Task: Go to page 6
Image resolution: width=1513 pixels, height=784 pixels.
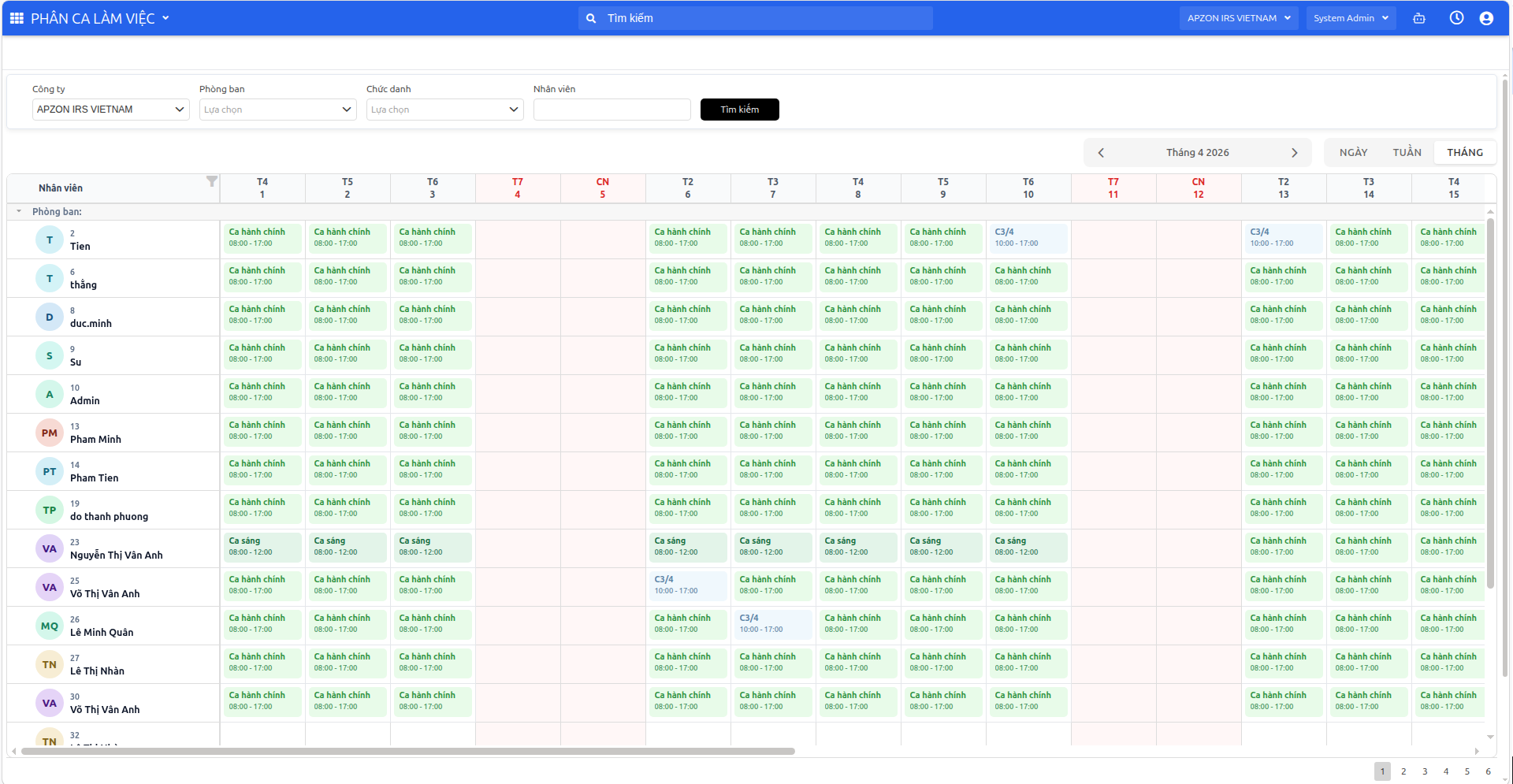Action: pos(1488,771)
